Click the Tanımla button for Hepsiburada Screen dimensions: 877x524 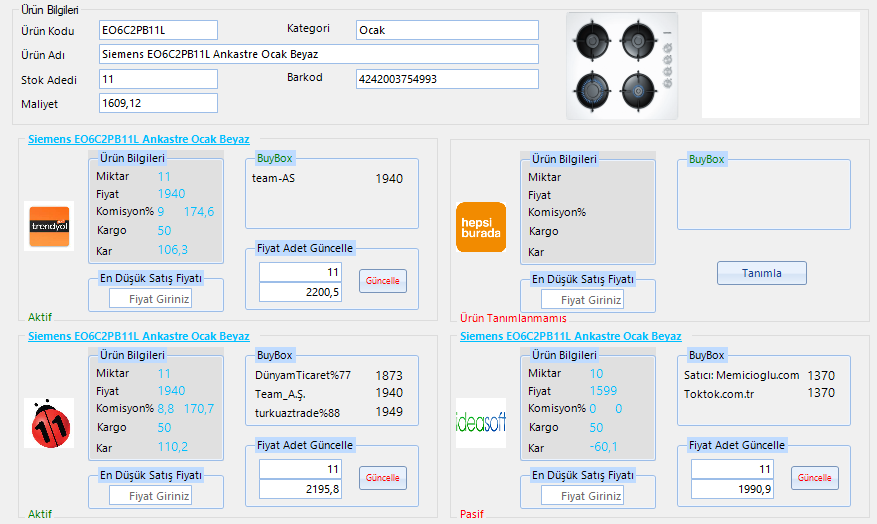761,273
